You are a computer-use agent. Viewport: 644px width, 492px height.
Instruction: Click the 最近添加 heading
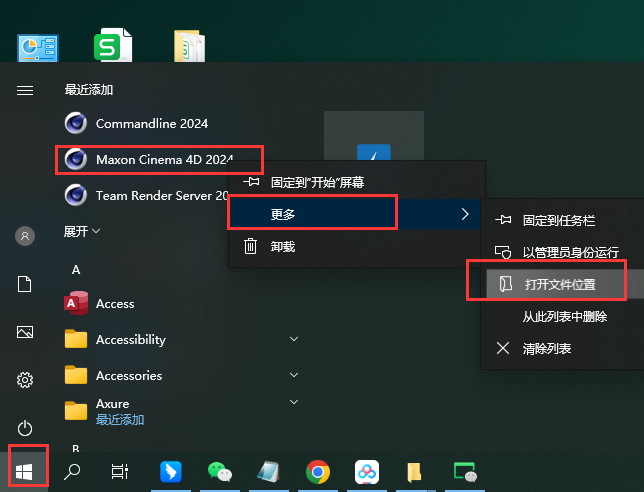pos(89,90)
